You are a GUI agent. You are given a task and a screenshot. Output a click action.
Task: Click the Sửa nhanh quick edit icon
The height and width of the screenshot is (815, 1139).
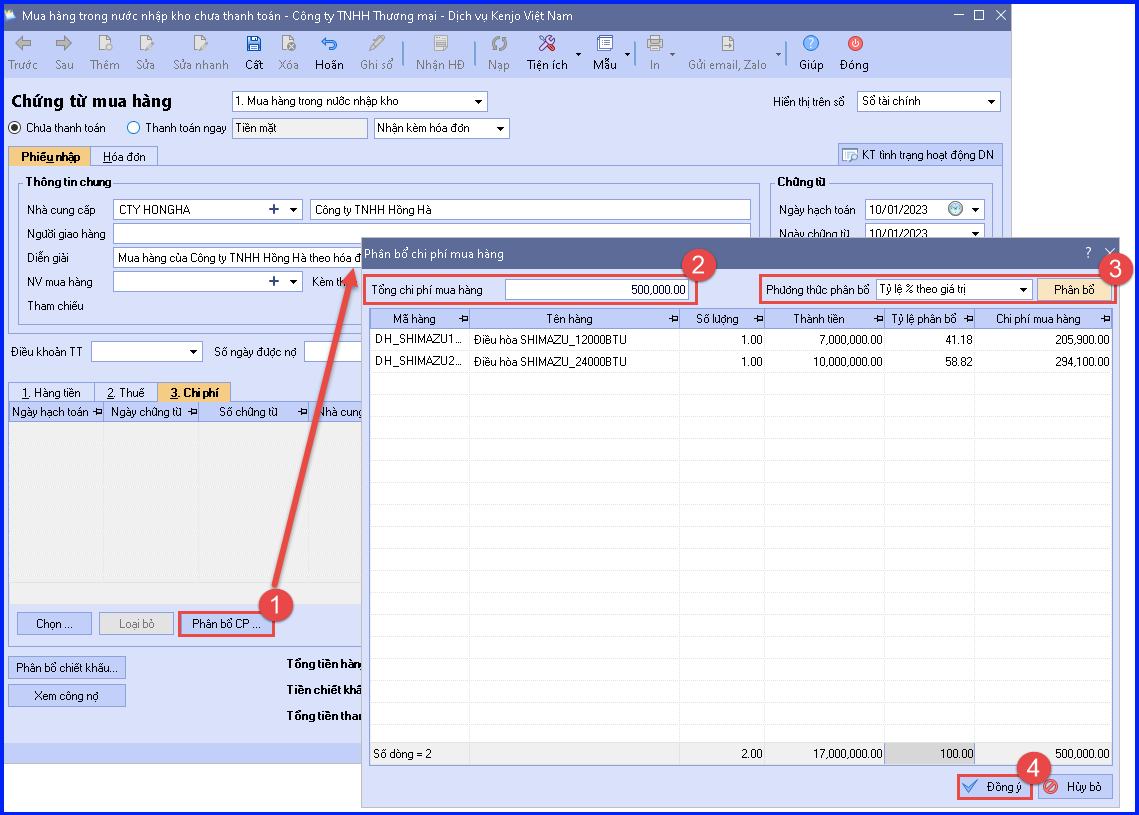click(200, 44)
